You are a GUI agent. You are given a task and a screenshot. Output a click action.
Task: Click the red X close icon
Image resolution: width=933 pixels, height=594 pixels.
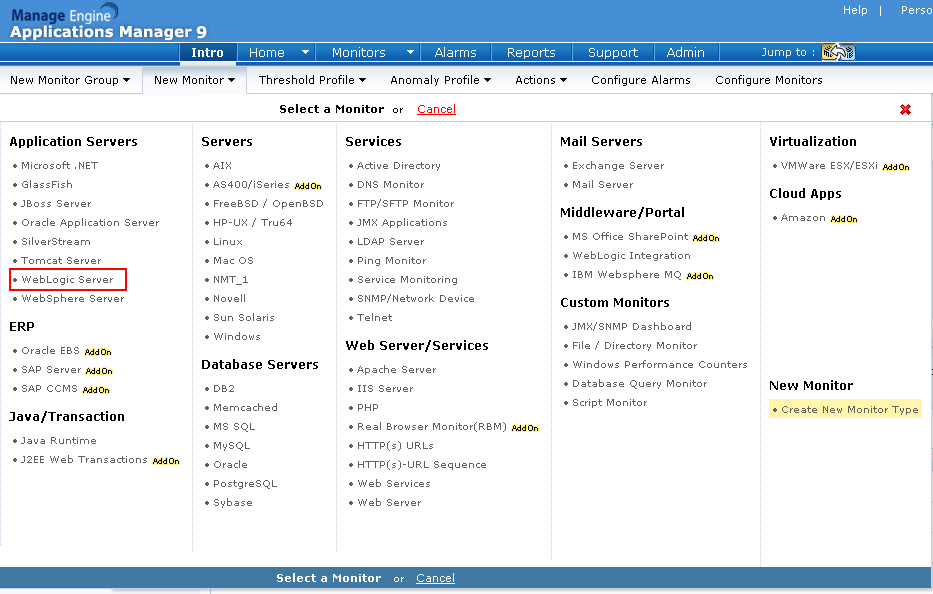click(x=905, y=110)
